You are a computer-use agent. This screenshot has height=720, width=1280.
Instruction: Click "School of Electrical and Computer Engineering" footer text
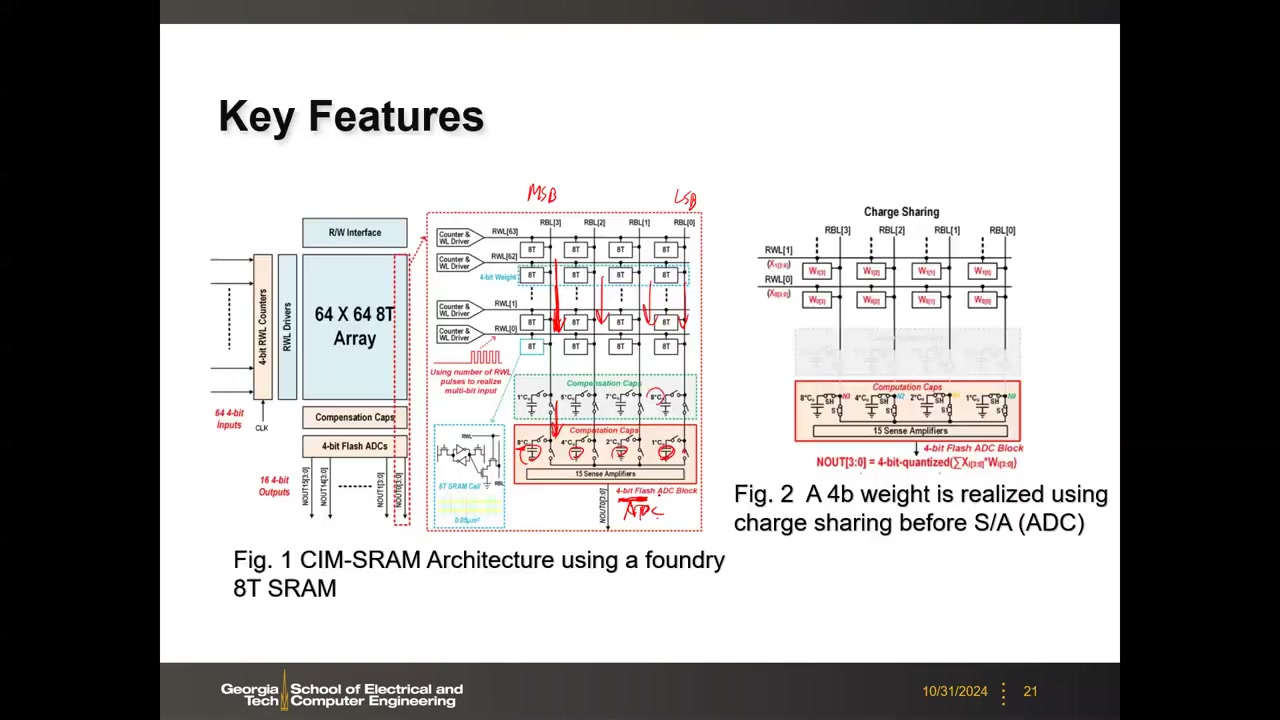[x=376, y=695]
